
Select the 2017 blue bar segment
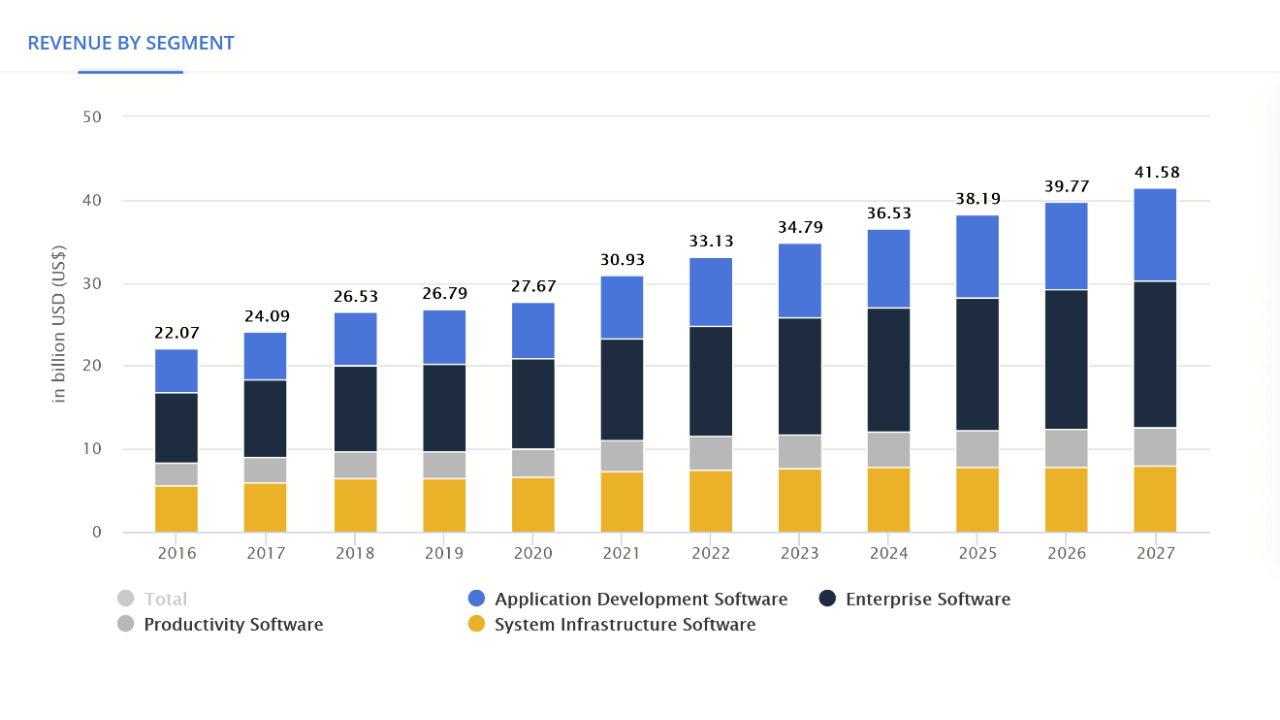point(265,356)
